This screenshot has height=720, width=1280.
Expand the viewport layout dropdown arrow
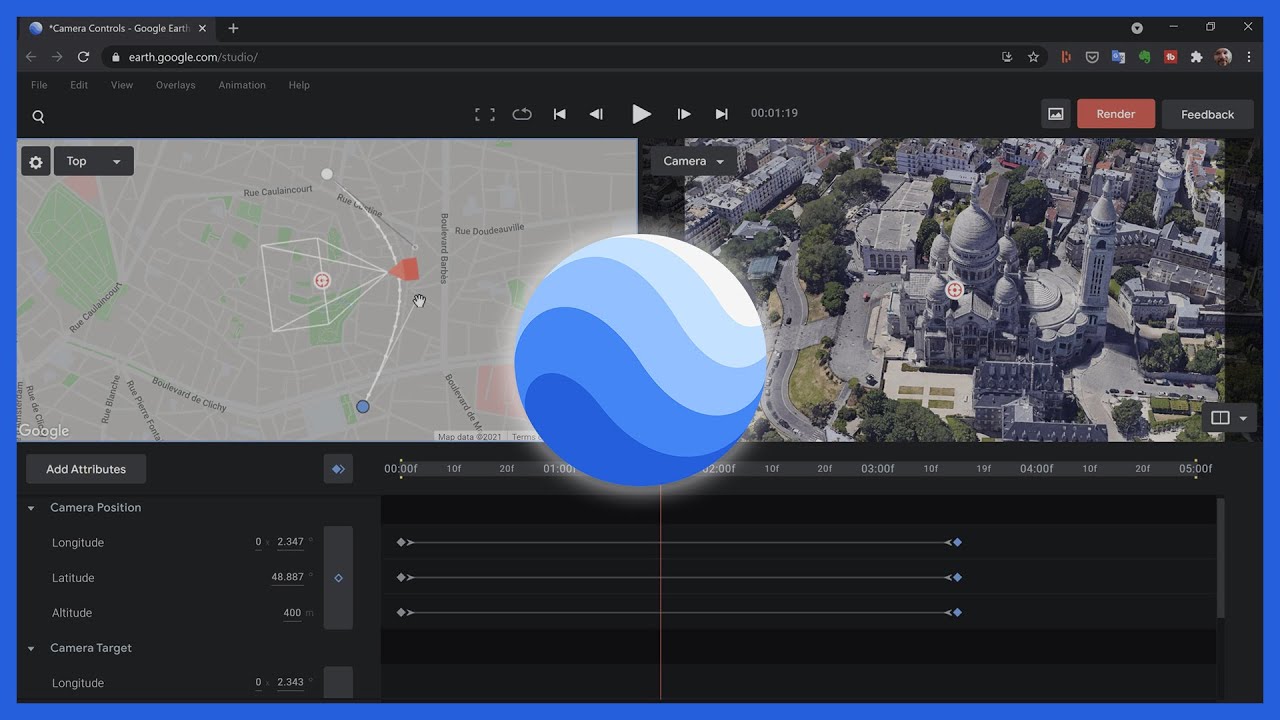(1243, 418)
